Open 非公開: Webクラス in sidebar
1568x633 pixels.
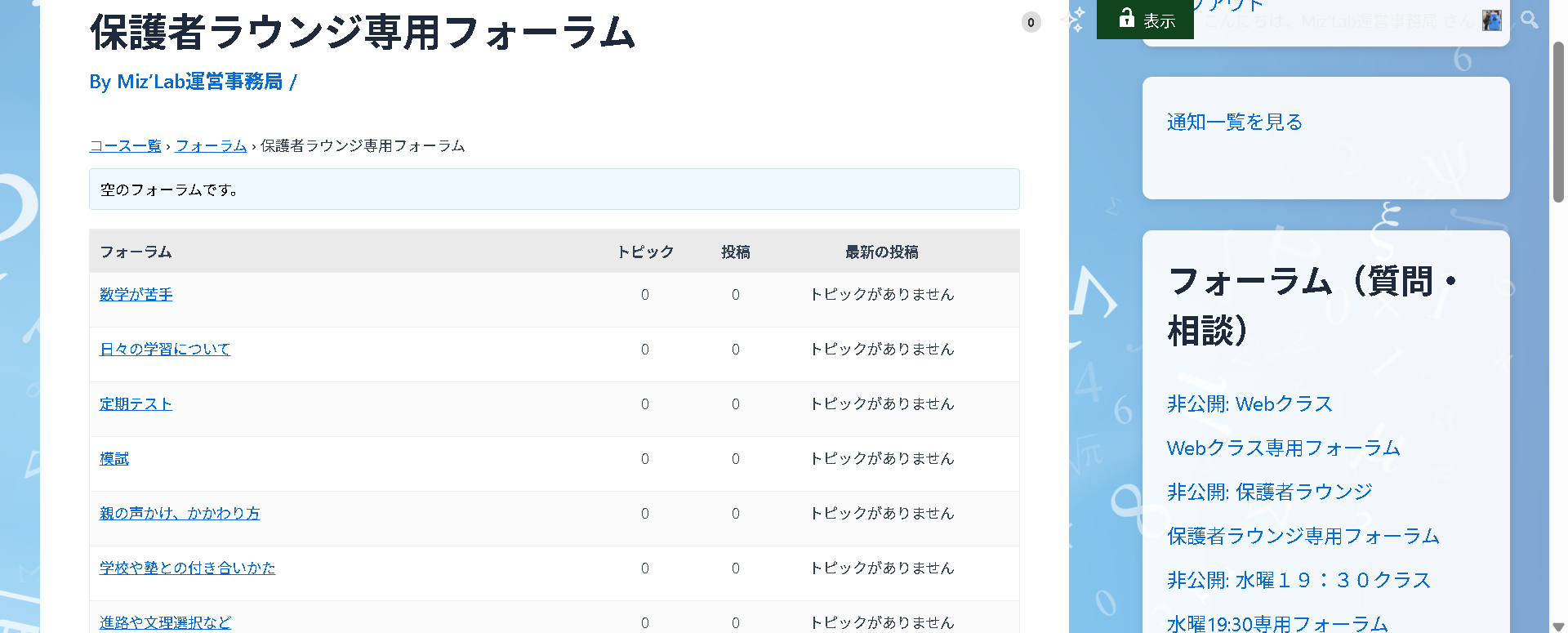1249,403
